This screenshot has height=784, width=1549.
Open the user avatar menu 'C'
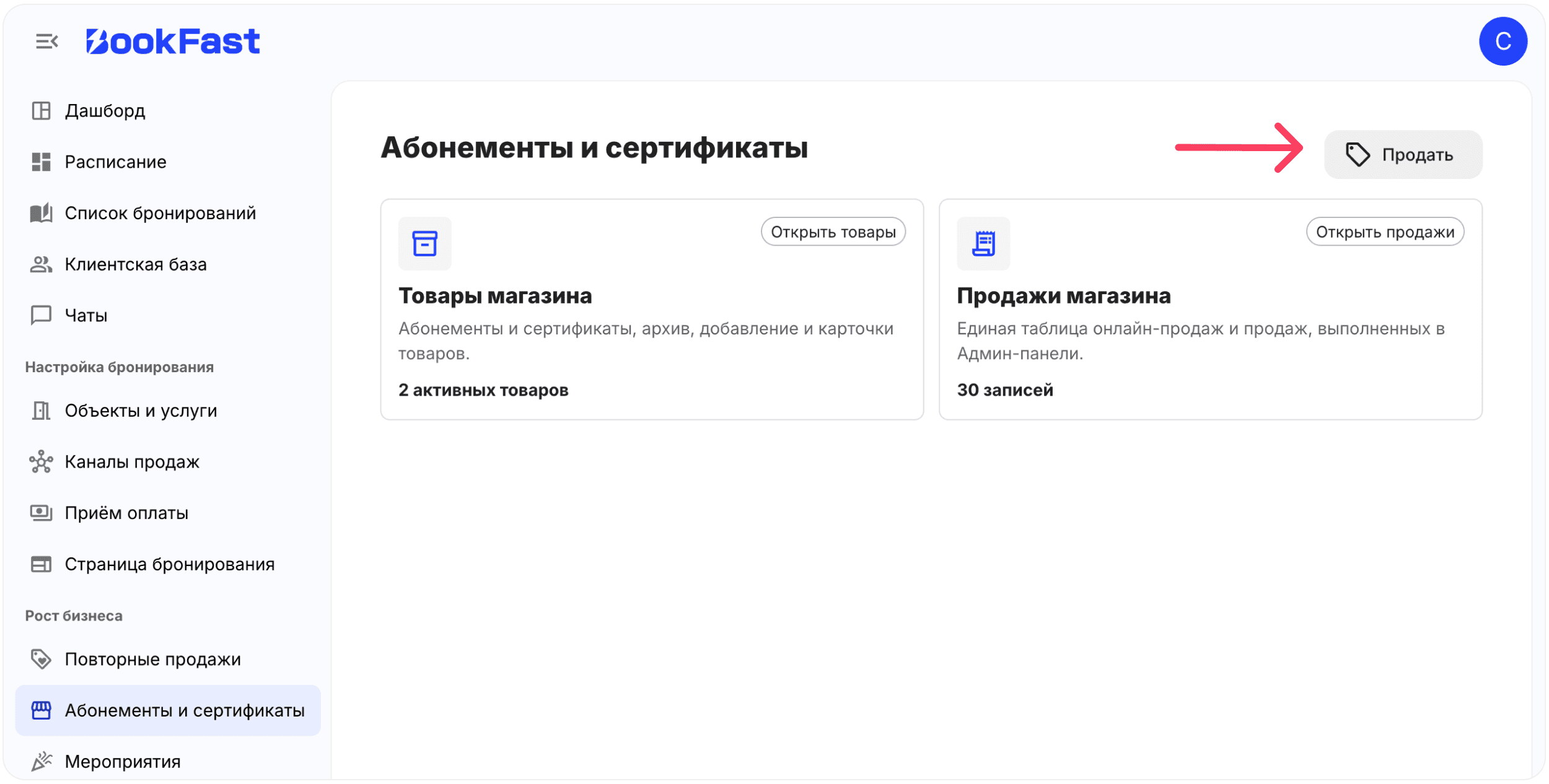coord(1503,41)
